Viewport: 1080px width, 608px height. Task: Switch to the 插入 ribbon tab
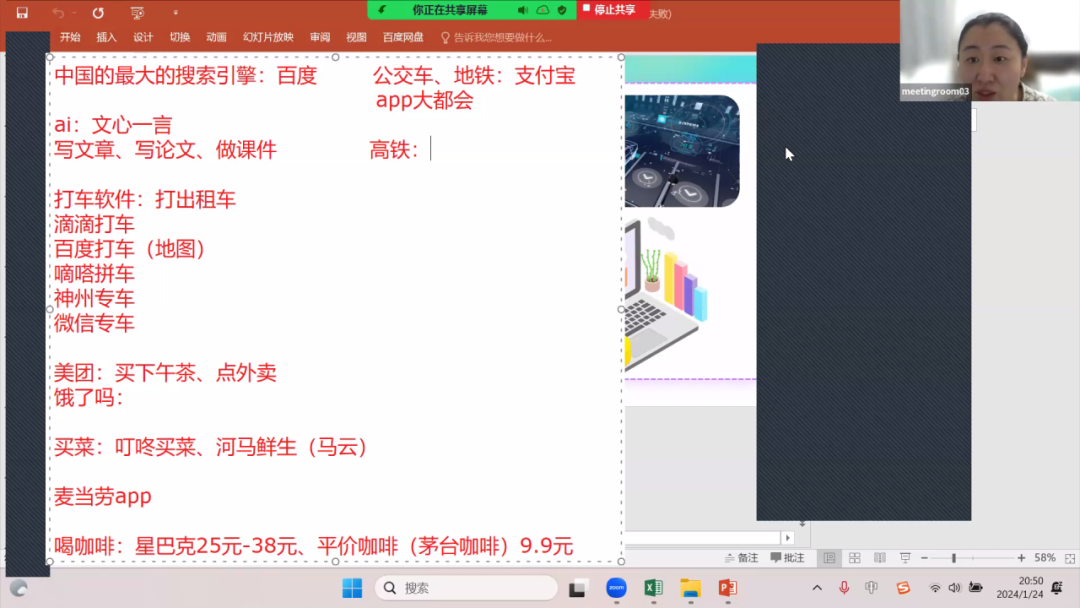[x=105, y=36]
